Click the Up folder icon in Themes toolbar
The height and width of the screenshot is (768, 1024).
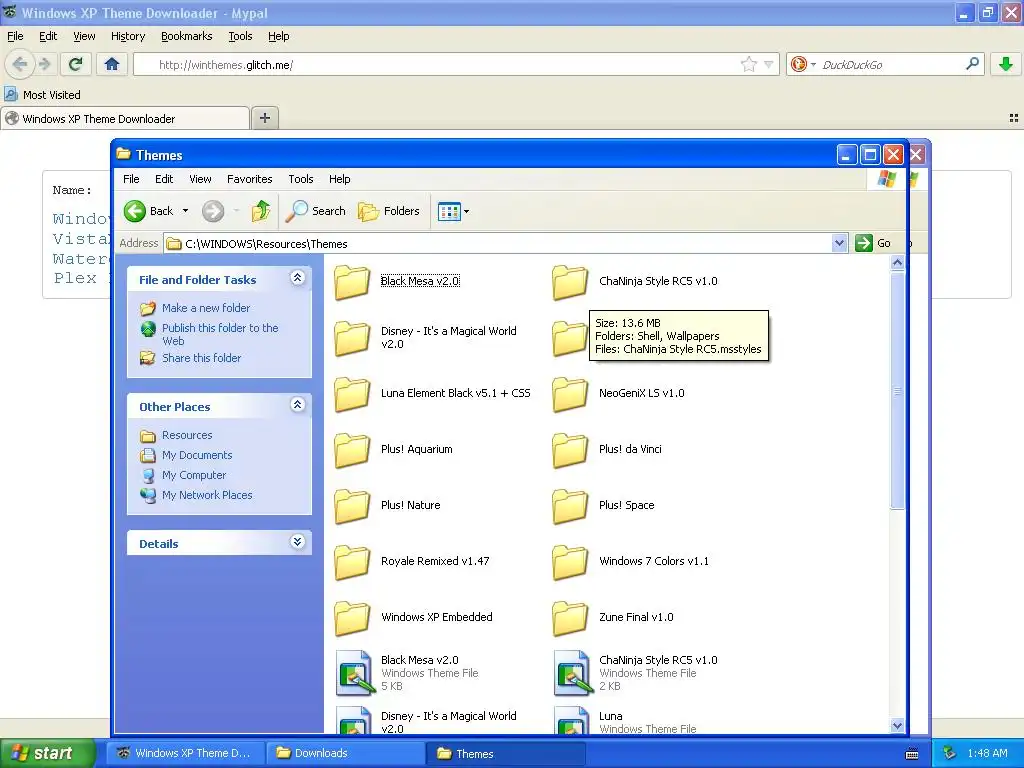tap(261, 211)
